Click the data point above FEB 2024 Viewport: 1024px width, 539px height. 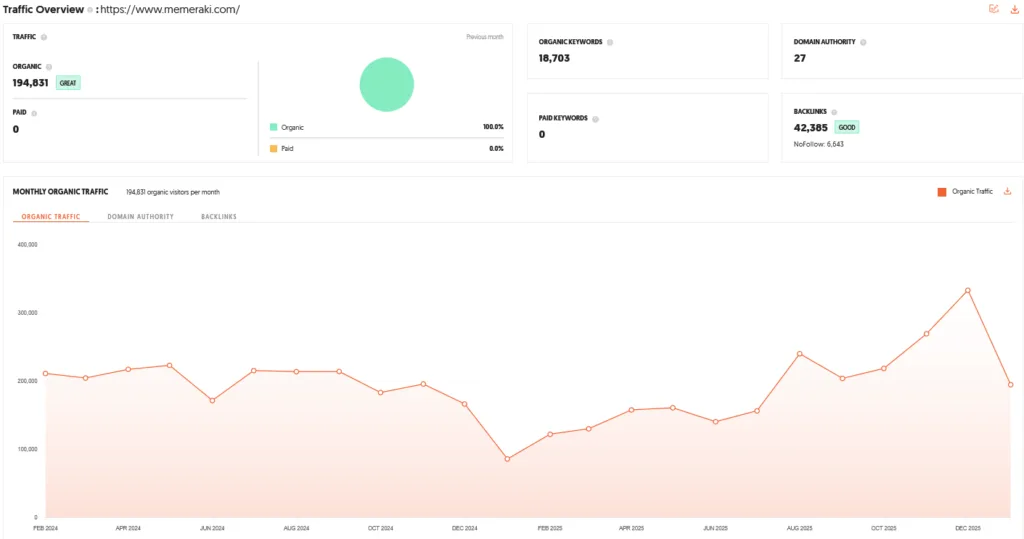[x=45, y=374]
